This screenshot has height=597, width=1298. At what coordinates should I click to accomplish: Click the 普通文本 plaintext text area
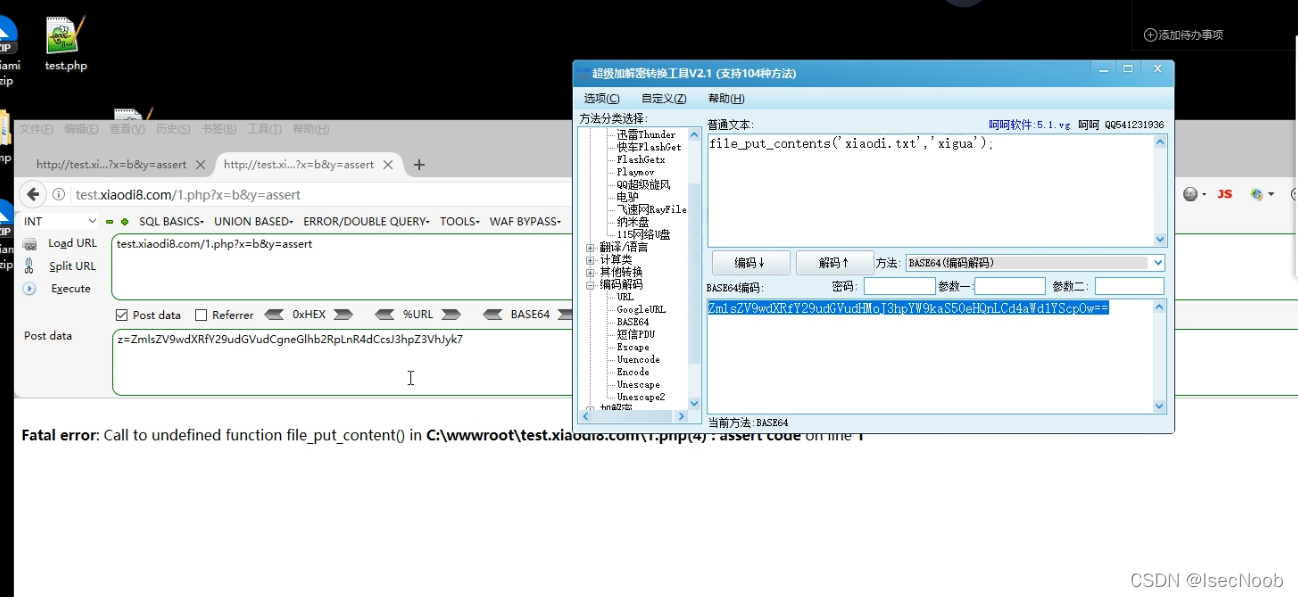coord(930,190)
